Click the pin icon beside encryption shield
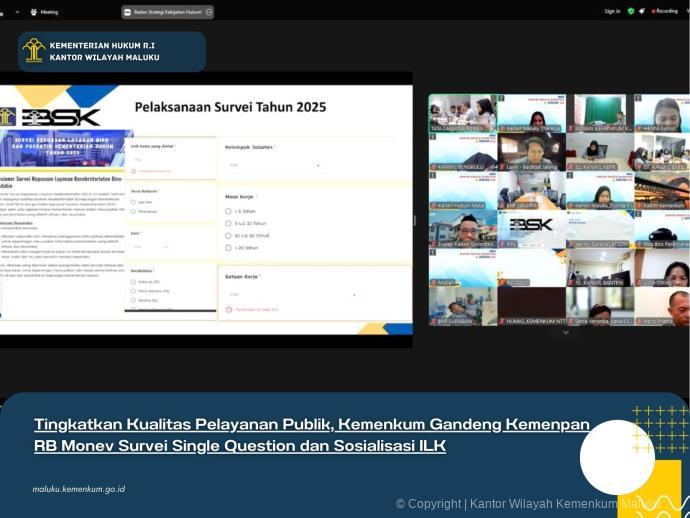690x518 pixels. (643, 11)
